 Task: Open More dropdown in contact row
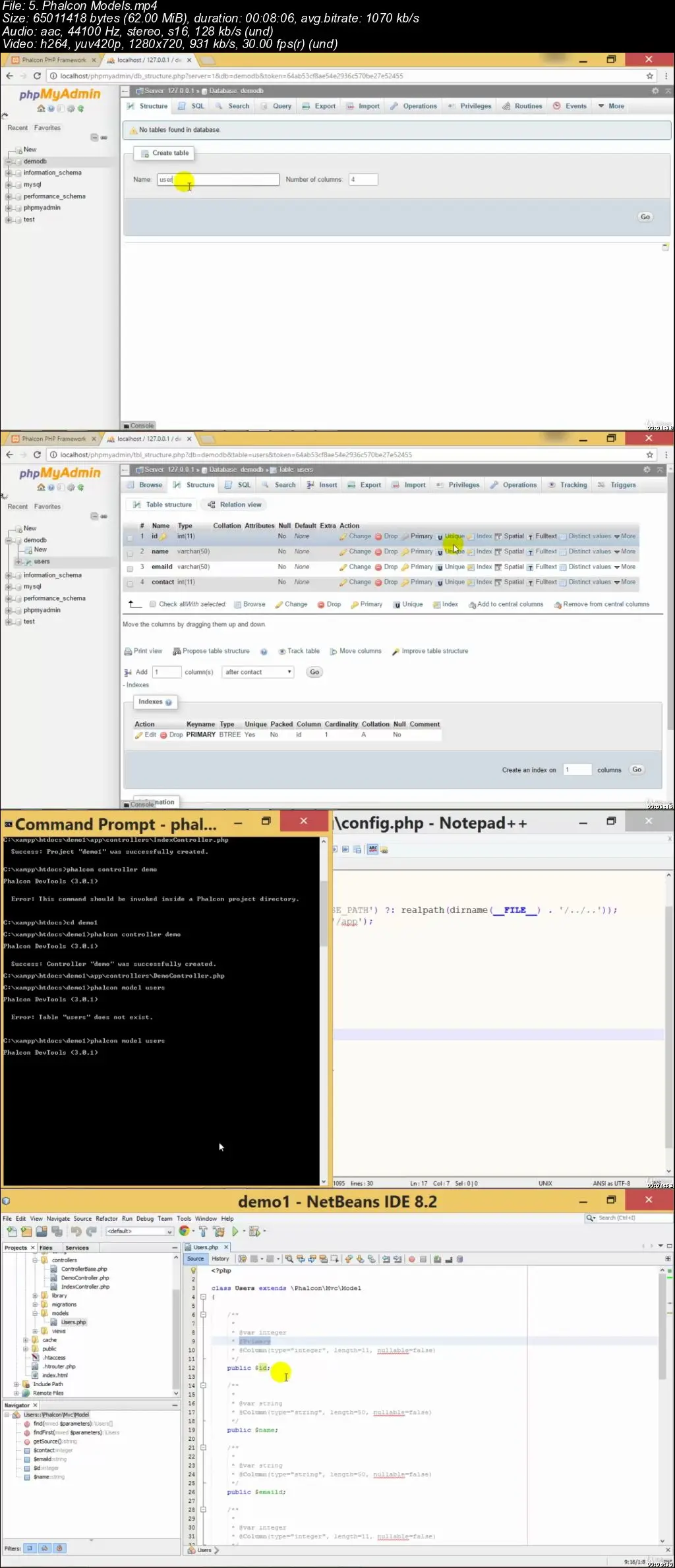(x=625, y=582)
